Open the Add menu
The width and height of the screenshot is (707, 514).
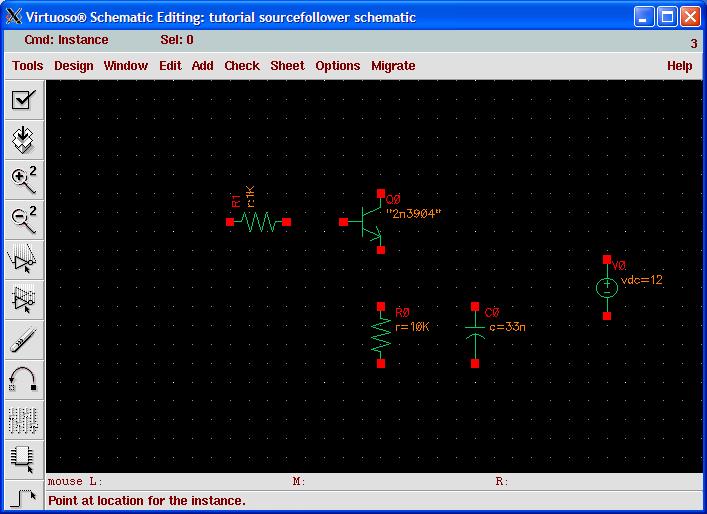click(x=202, y=66)
